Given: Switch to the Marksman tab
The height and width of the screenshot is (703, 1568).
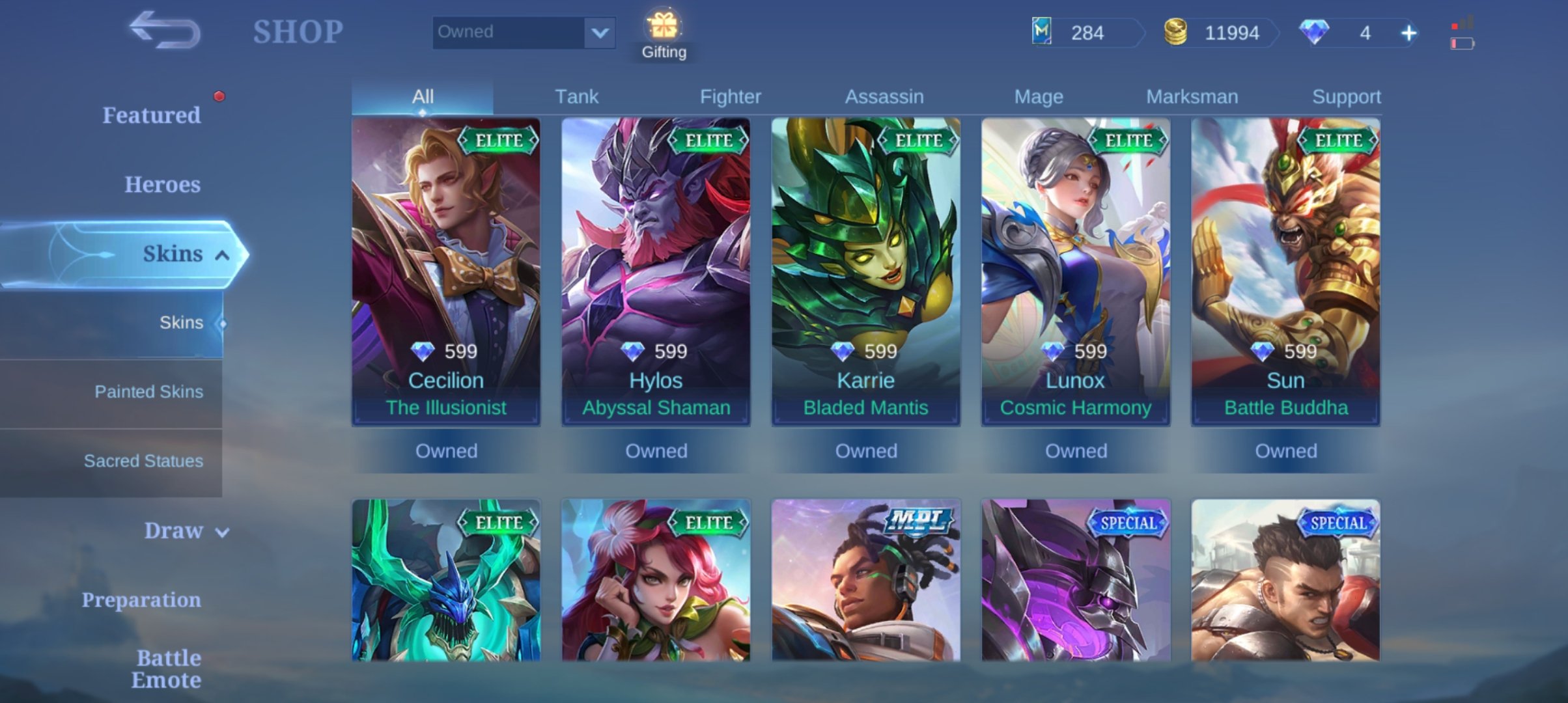Looking at the screenshot, I should [1192, 96].
